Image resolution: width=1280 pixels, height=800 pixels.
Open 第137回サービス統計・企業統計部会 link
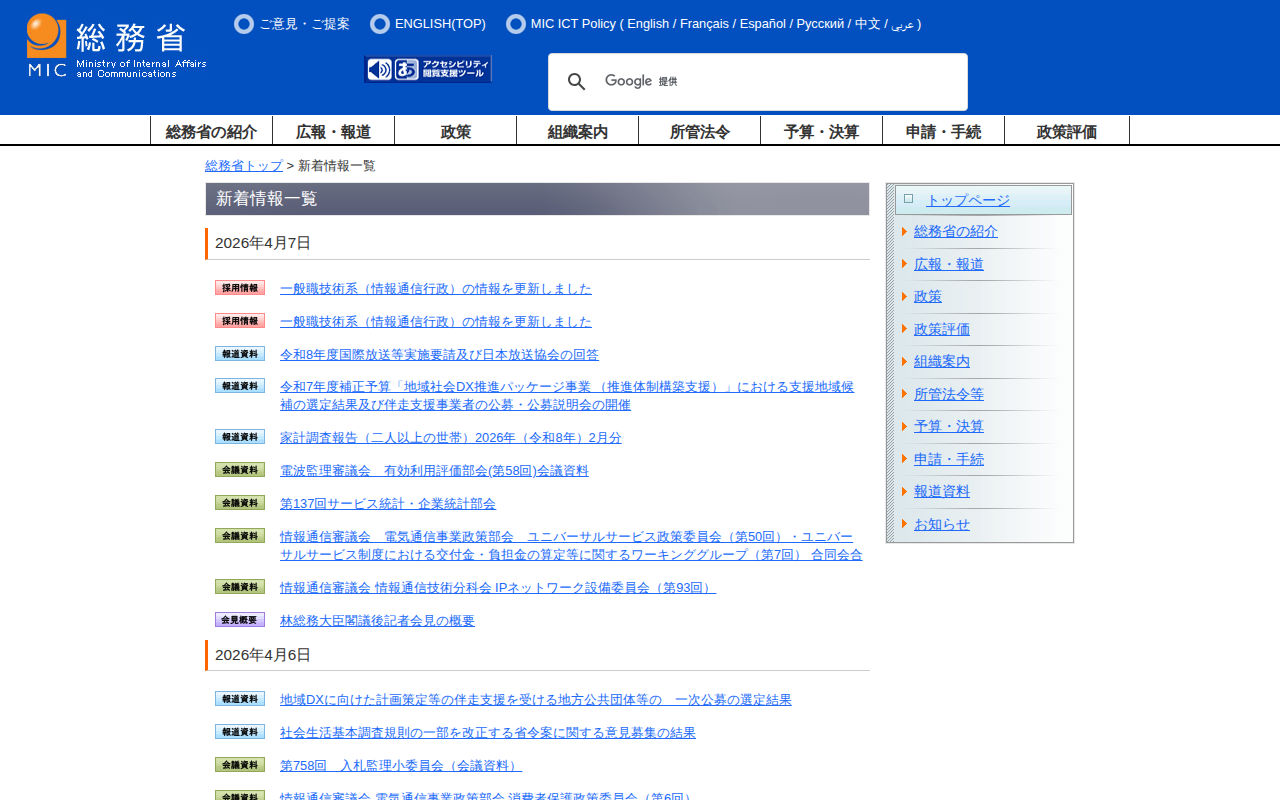[387, 504]
